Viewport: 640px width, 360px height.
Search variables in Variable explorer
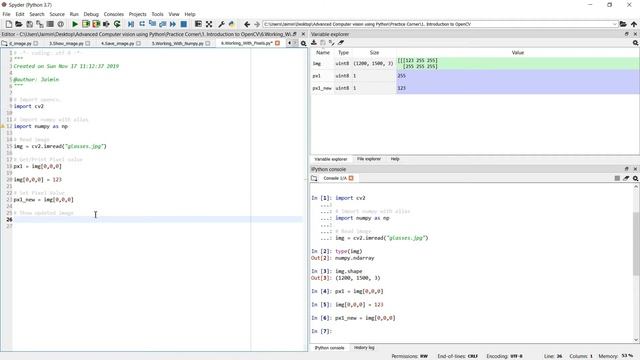coord(636,43)
